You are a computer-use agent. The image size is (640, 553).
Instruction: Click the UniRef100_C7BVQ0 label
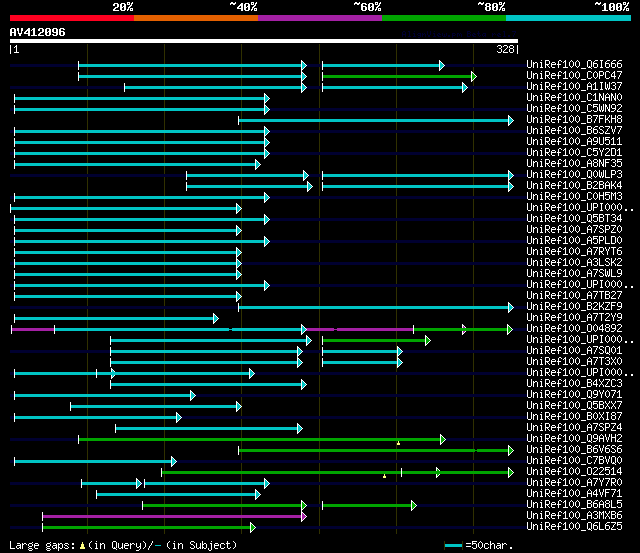(x=574, y=461)
